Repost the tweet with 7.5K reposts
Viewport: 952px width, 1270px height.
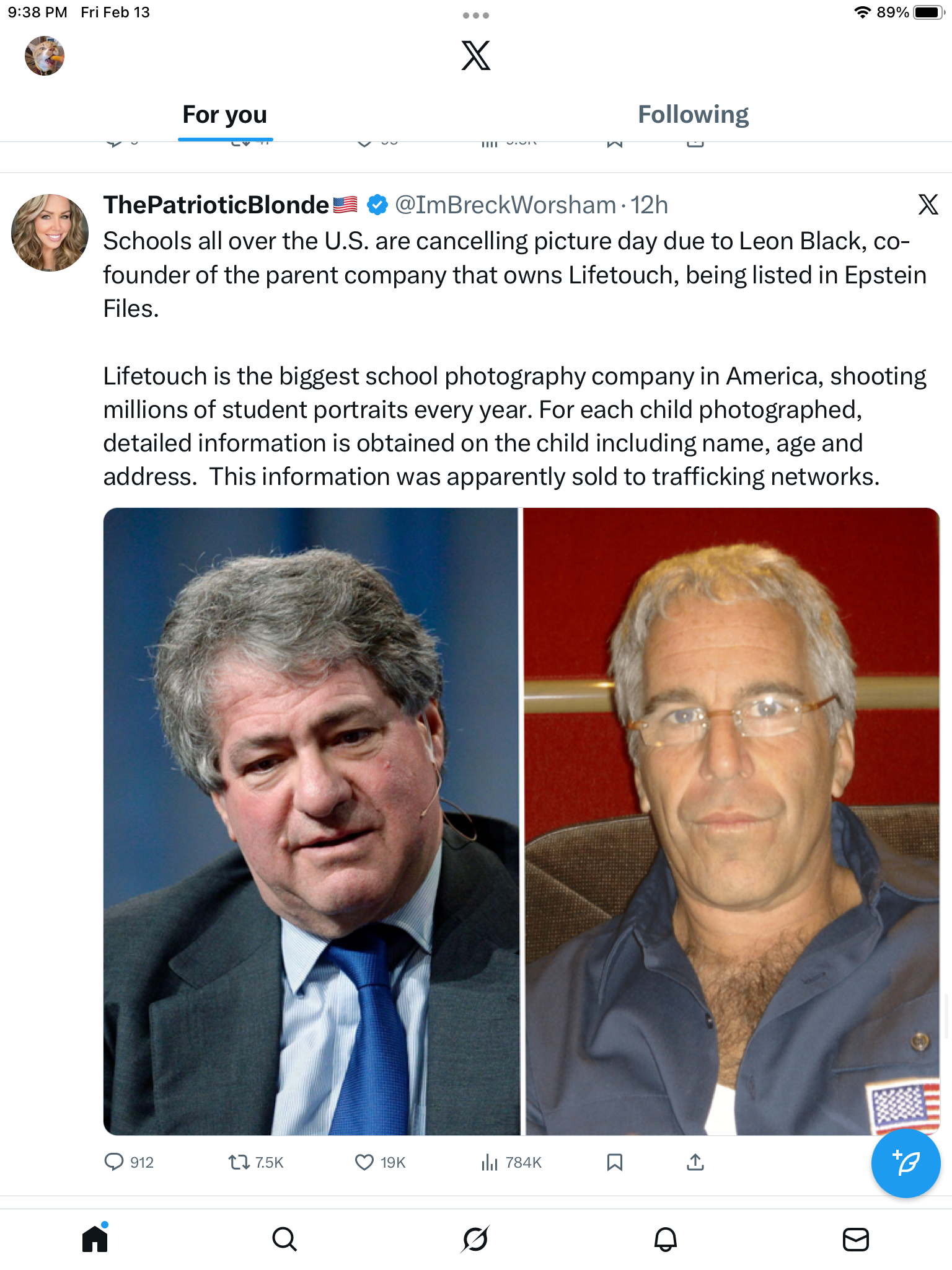[x=255, y=1161]
